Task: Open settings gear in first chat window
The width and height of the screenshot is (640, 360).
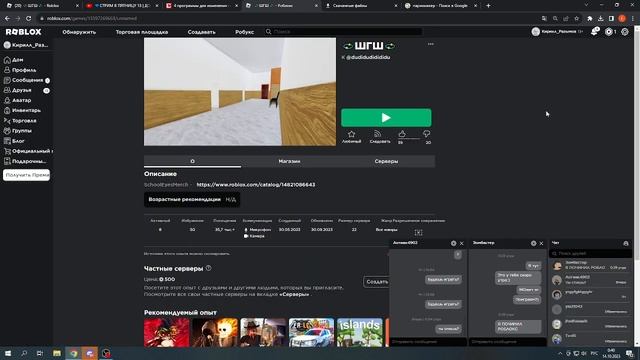Action: [x=453, y=243]
